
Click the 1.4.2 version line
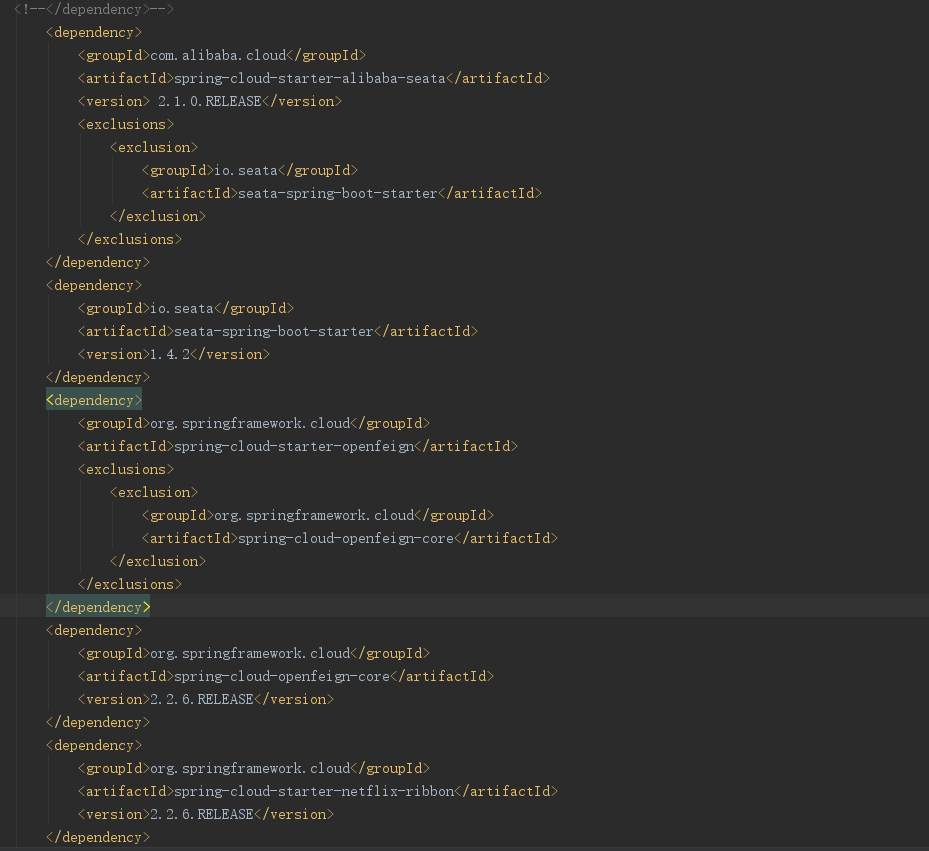(x=174, y=354)
